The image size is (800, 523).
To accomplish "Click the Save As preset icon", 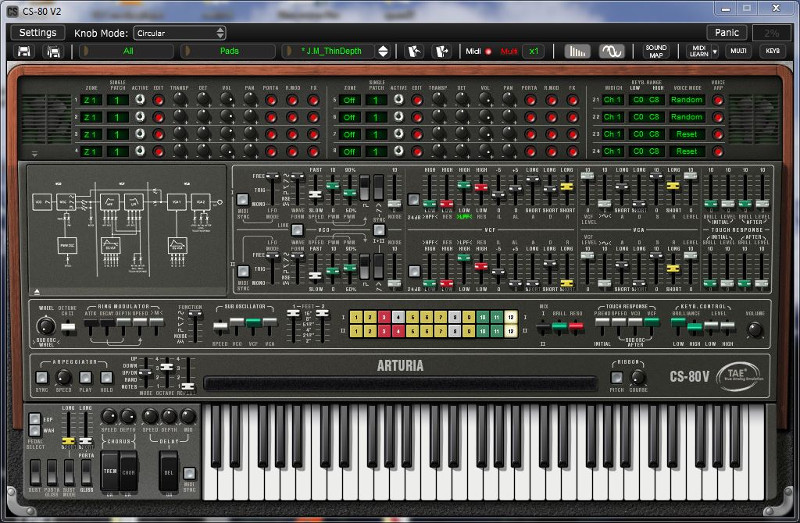I will coord(54,51).
